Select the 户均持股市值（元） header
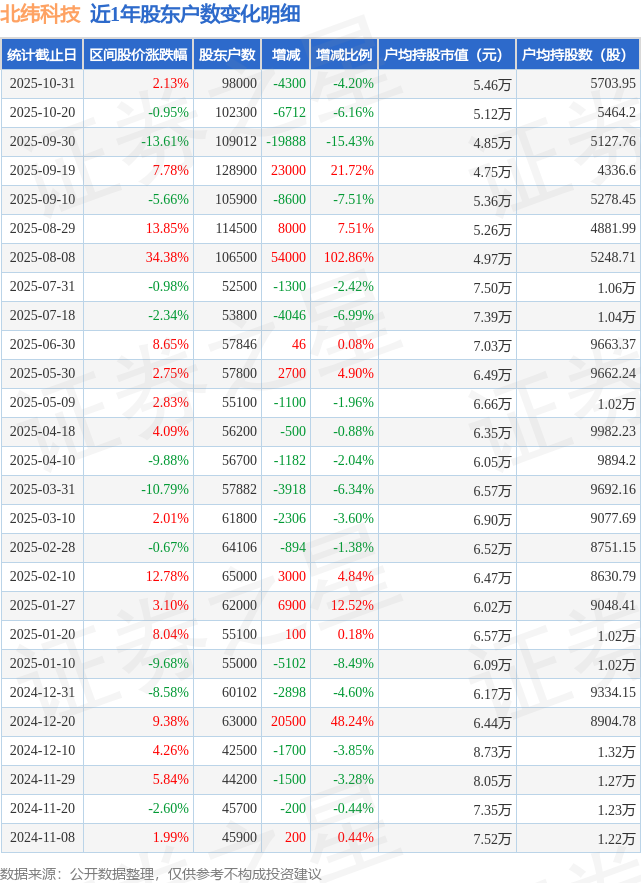Image resolution: width=641 pixels, height=883 pixels. click(x=446, y=55)
